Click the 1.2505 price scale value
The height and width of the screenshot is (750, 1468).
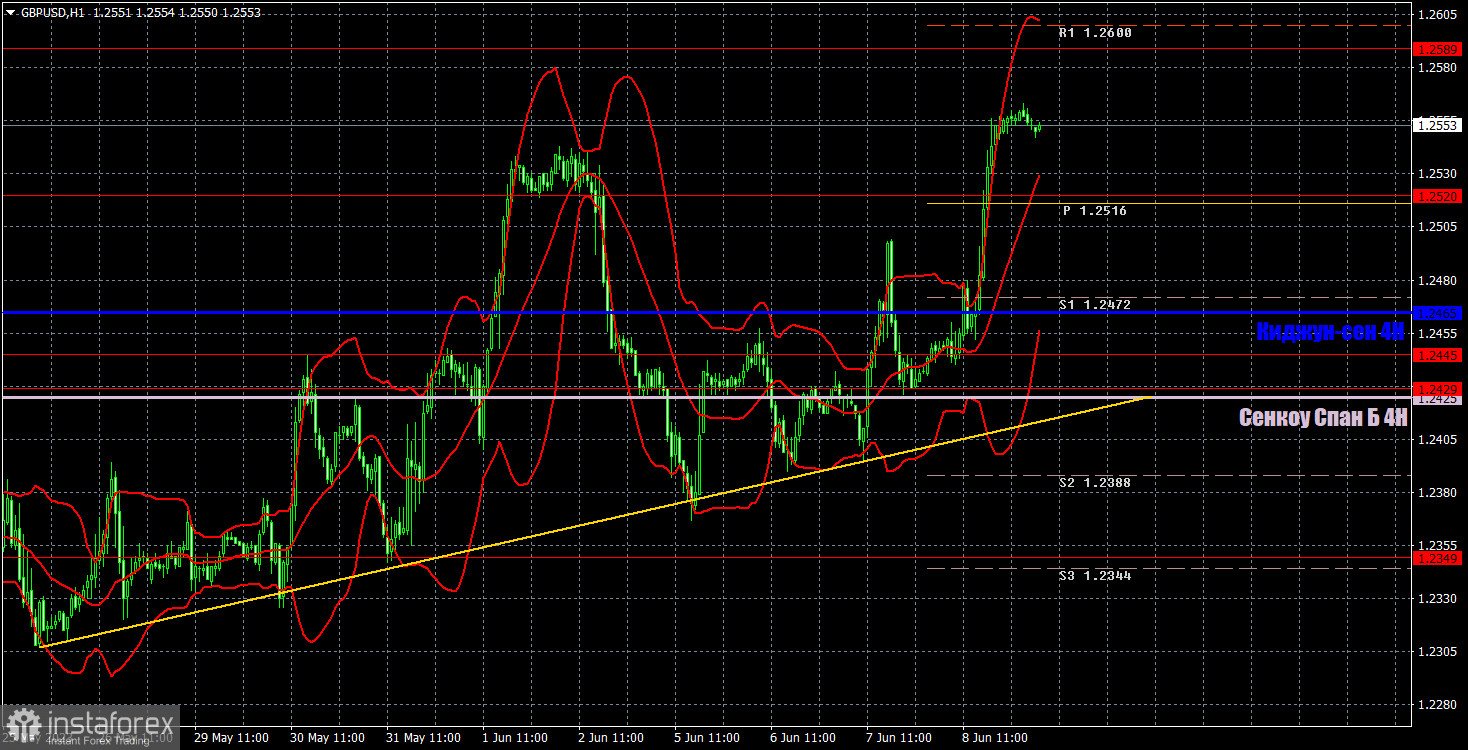[1439, 227]
